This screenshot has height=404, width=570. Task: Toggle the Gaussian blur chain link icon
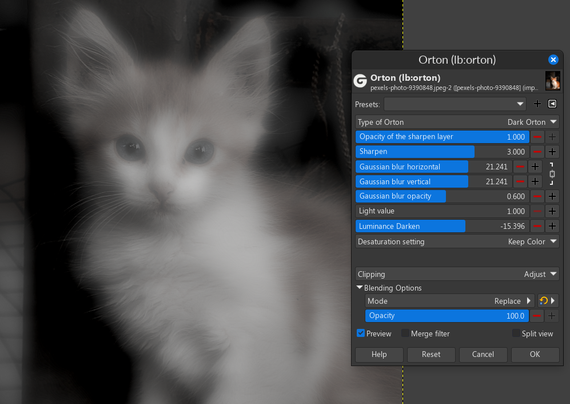pos(552,174)
